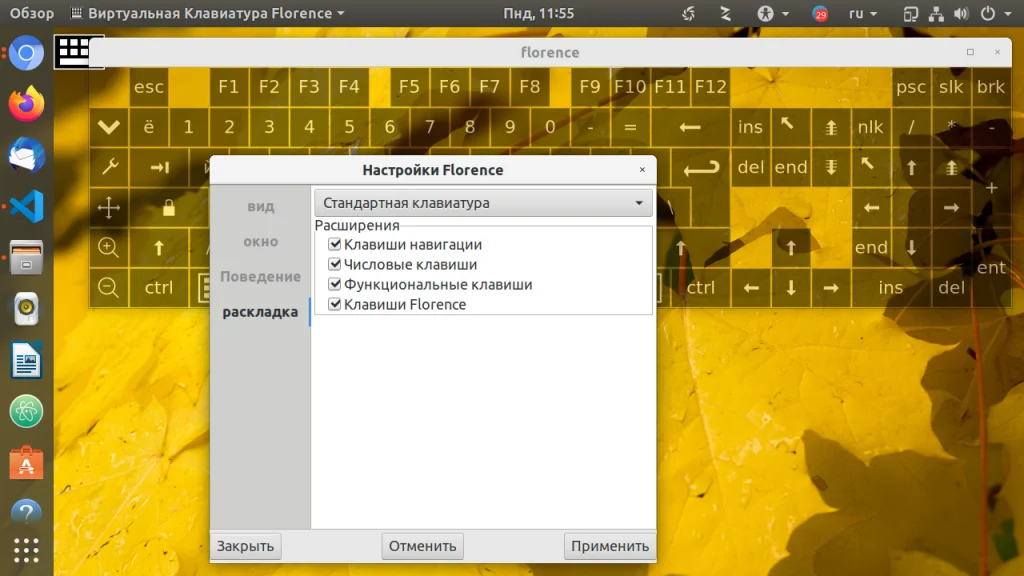Open the Стандартная клавиатура layout dropdown

click(483, 203)
